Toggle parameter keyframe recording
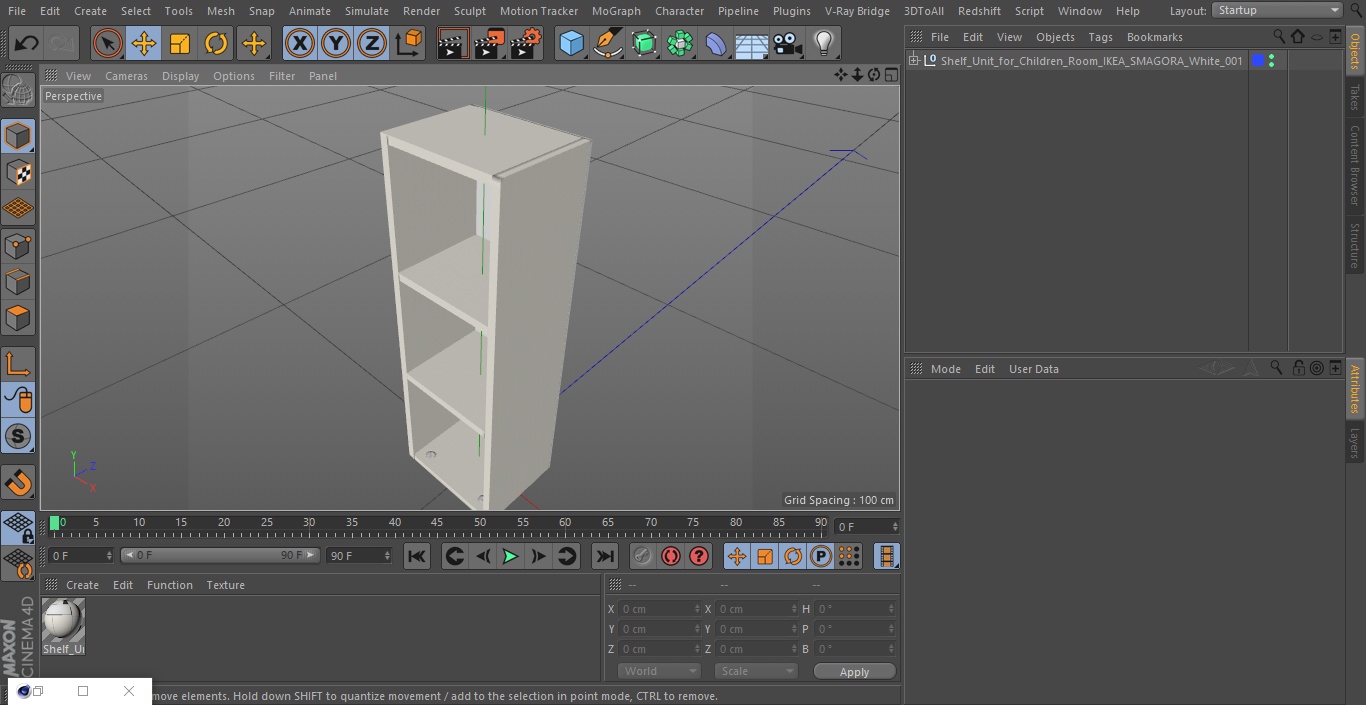 820,556
